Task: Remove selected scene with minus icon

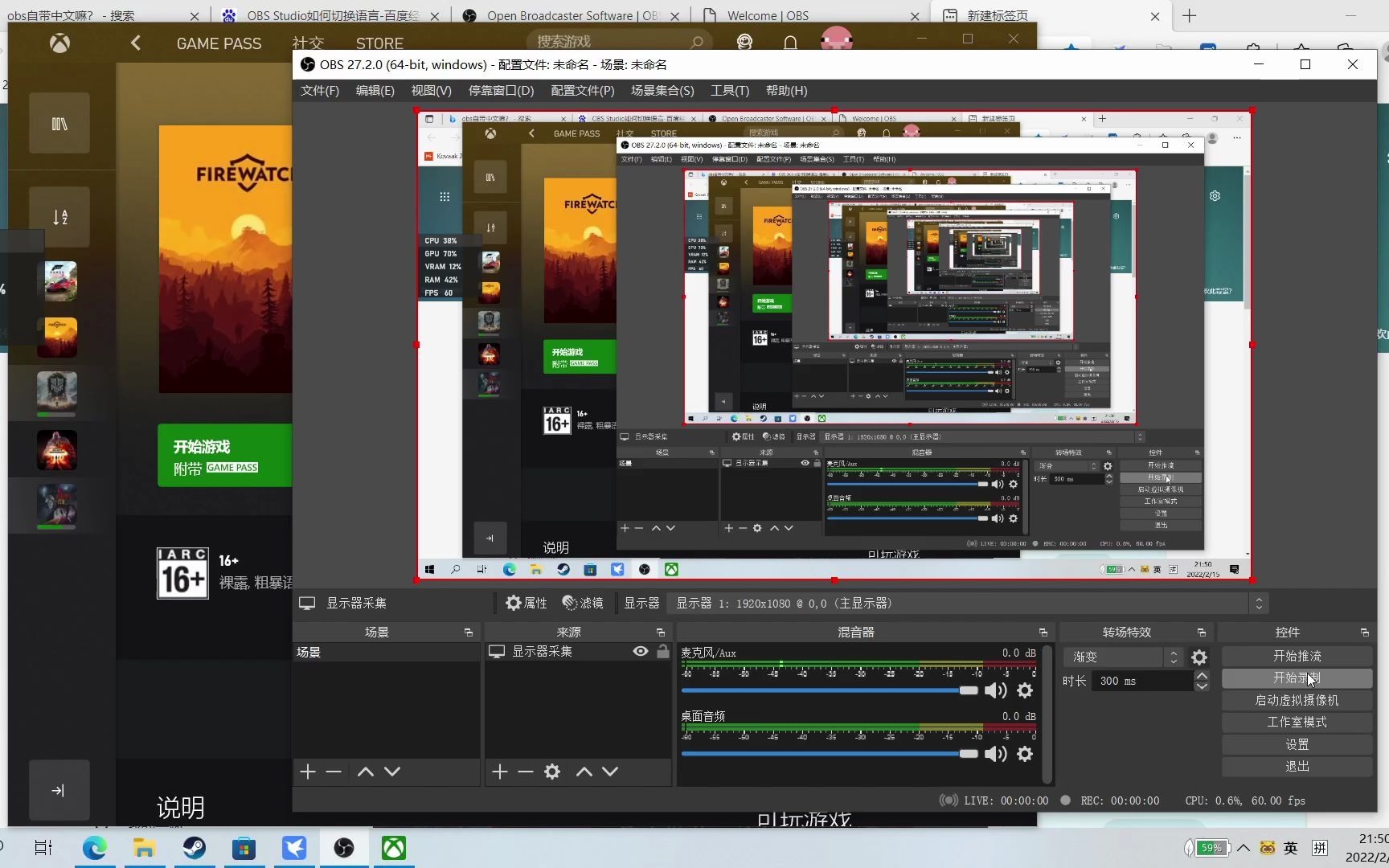Action: [334, 772]
